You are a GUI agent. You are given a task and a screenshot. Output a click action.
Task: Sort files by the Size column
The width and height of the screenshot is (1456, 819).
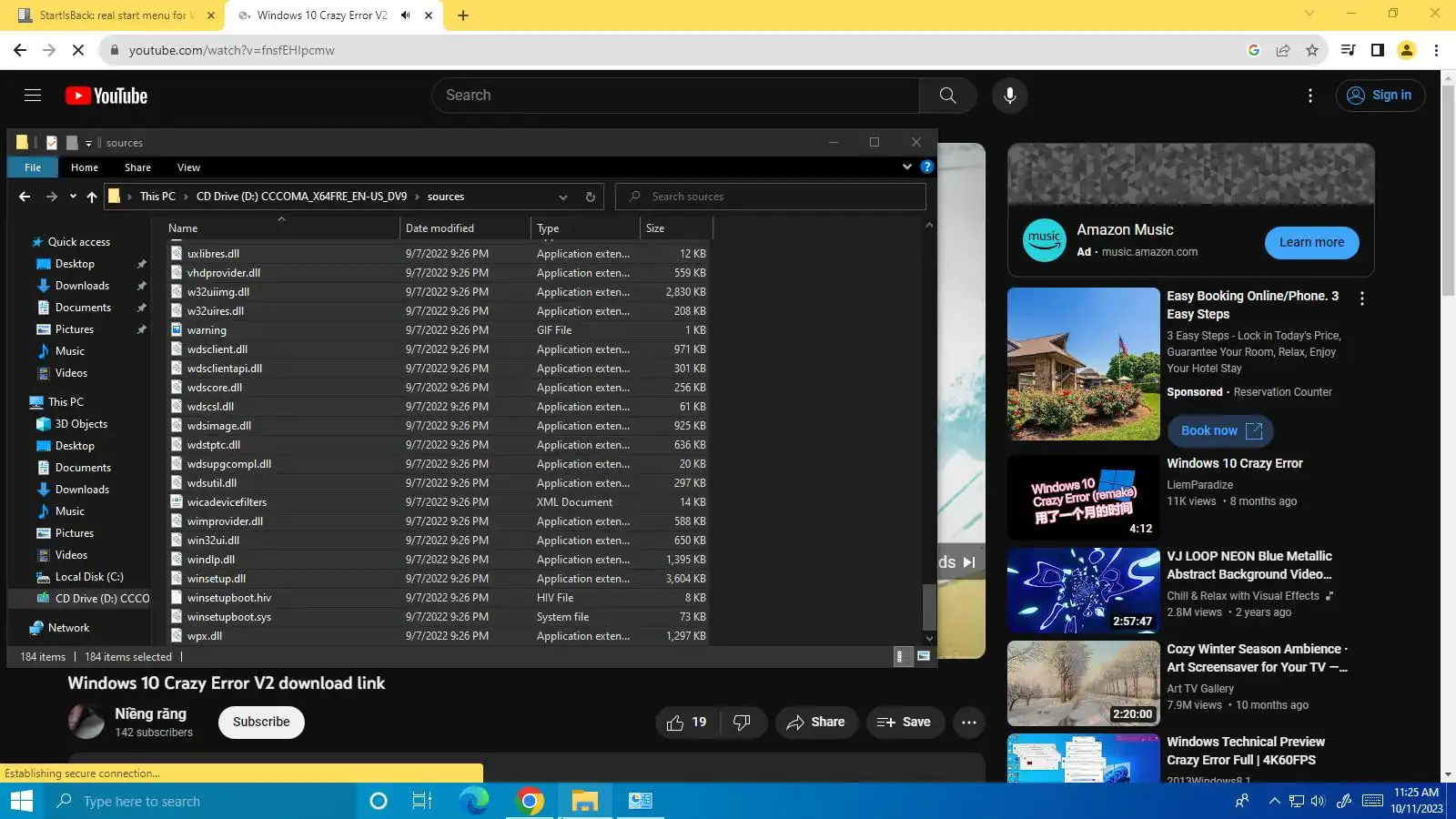pyautogui.click(x=676, y=228)
